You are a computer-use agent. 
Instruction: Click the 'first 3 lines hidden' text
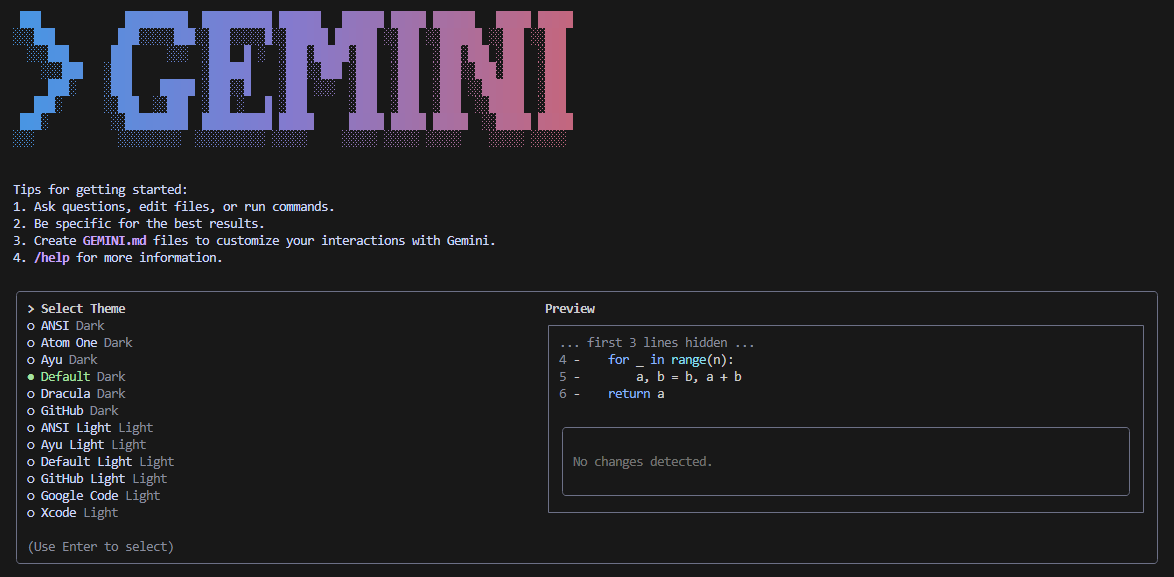tap(657, 343)
